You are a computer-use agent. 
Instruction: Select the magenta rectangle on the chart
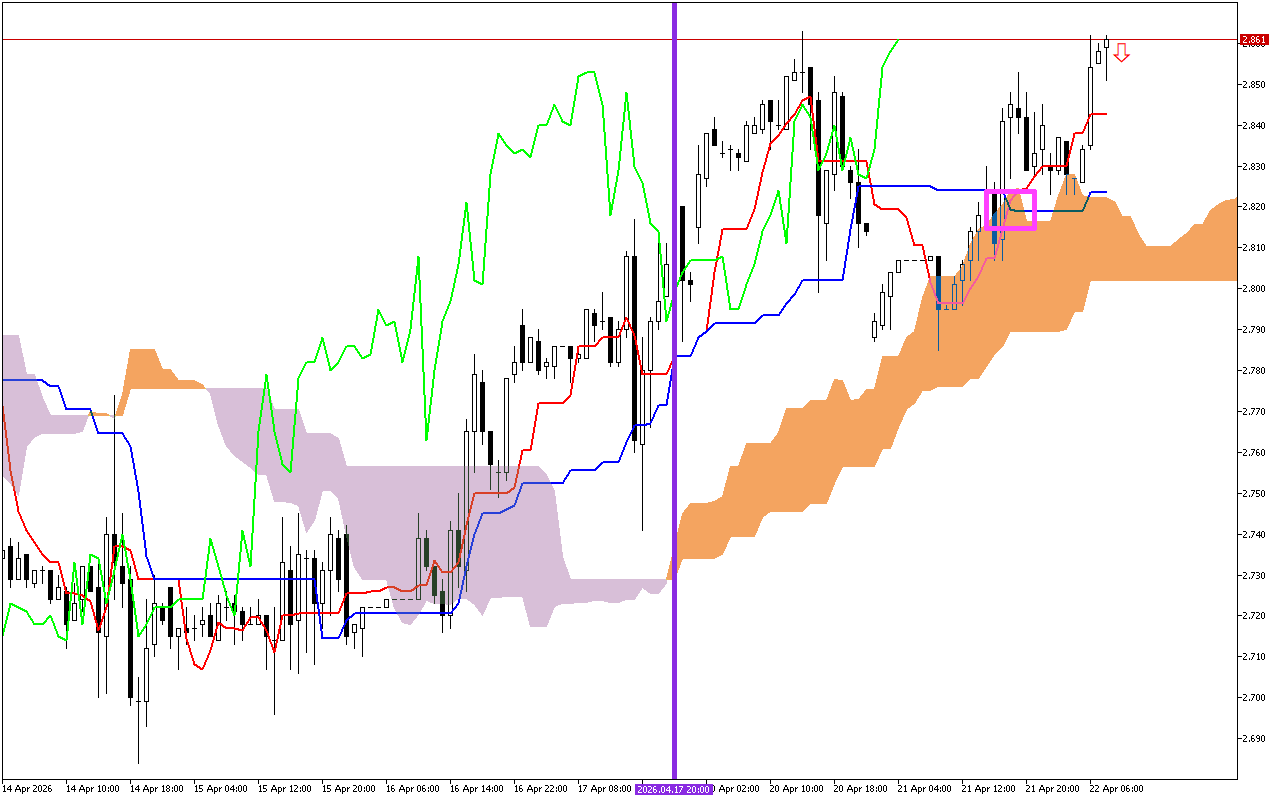(1010, 191)
